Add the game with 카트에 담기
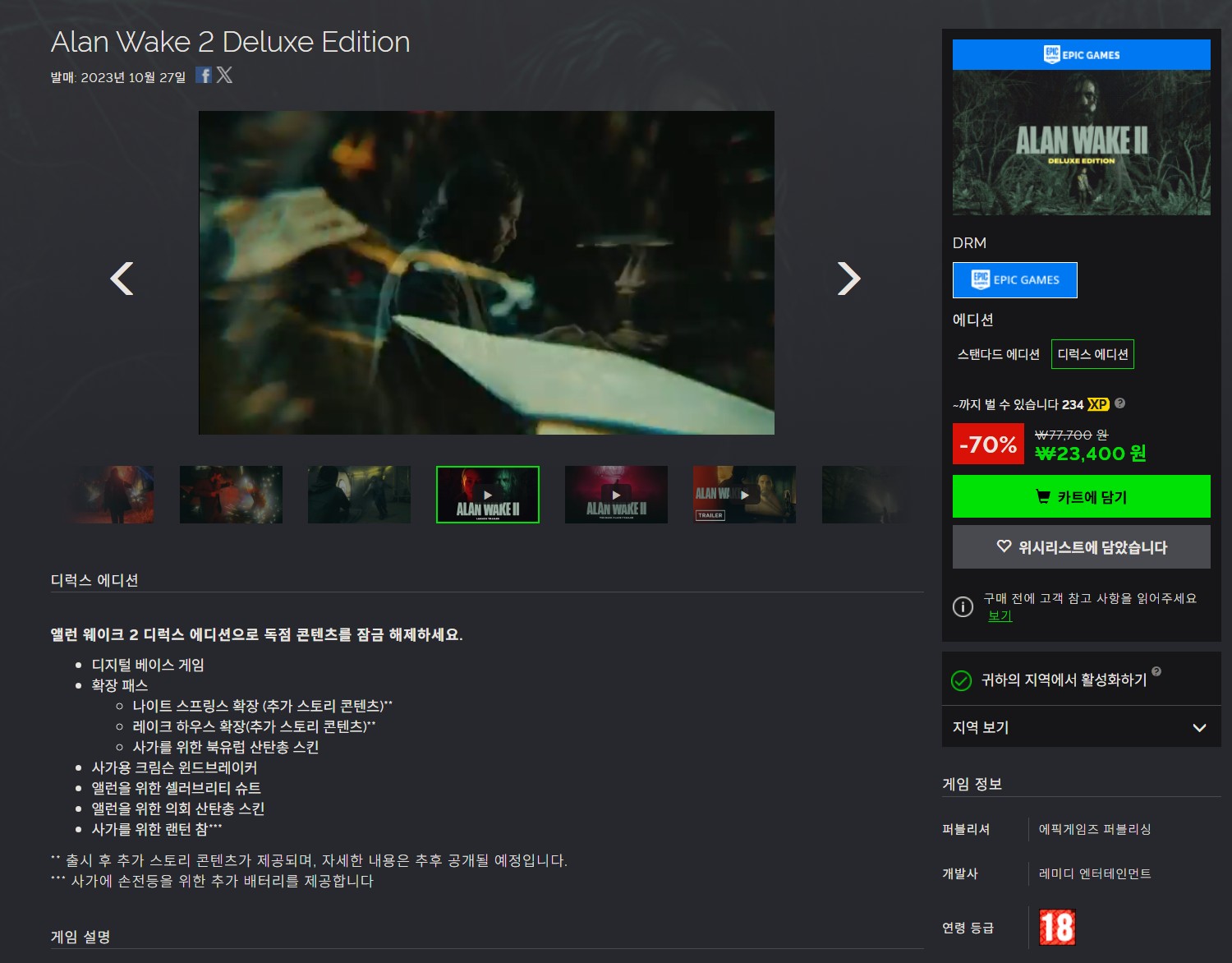The height and width of the screenshot is (963, 1232). click(1081, 496)
